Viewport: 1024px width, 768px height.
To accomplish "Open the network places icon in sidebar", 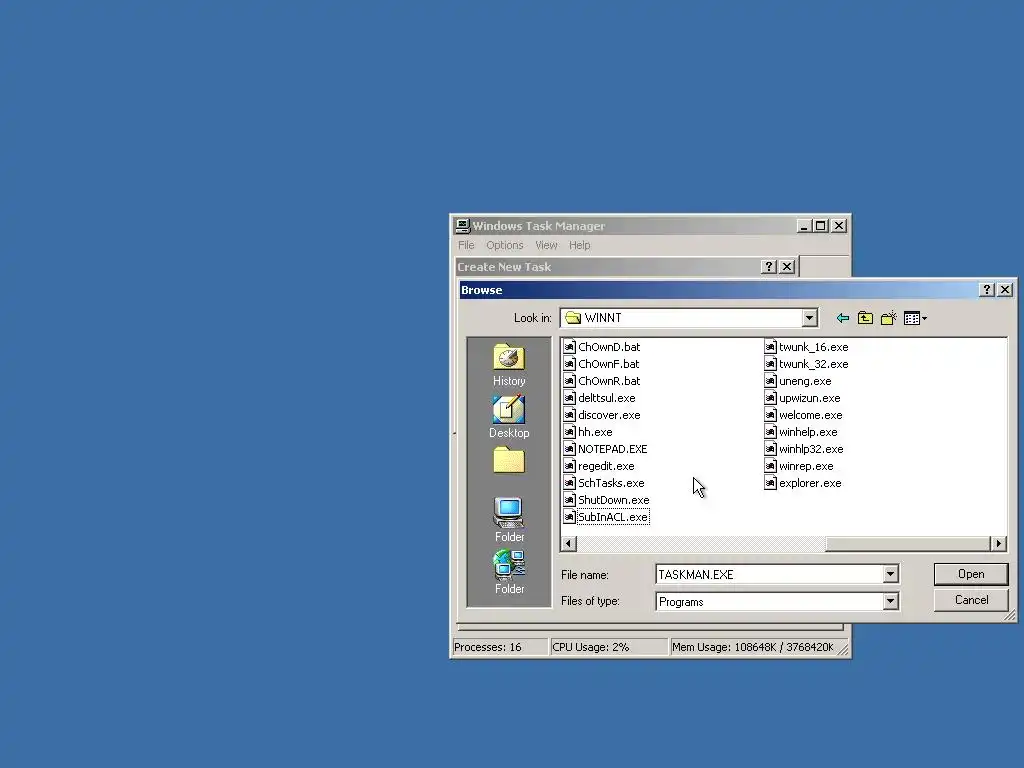I will pos(509,573).
